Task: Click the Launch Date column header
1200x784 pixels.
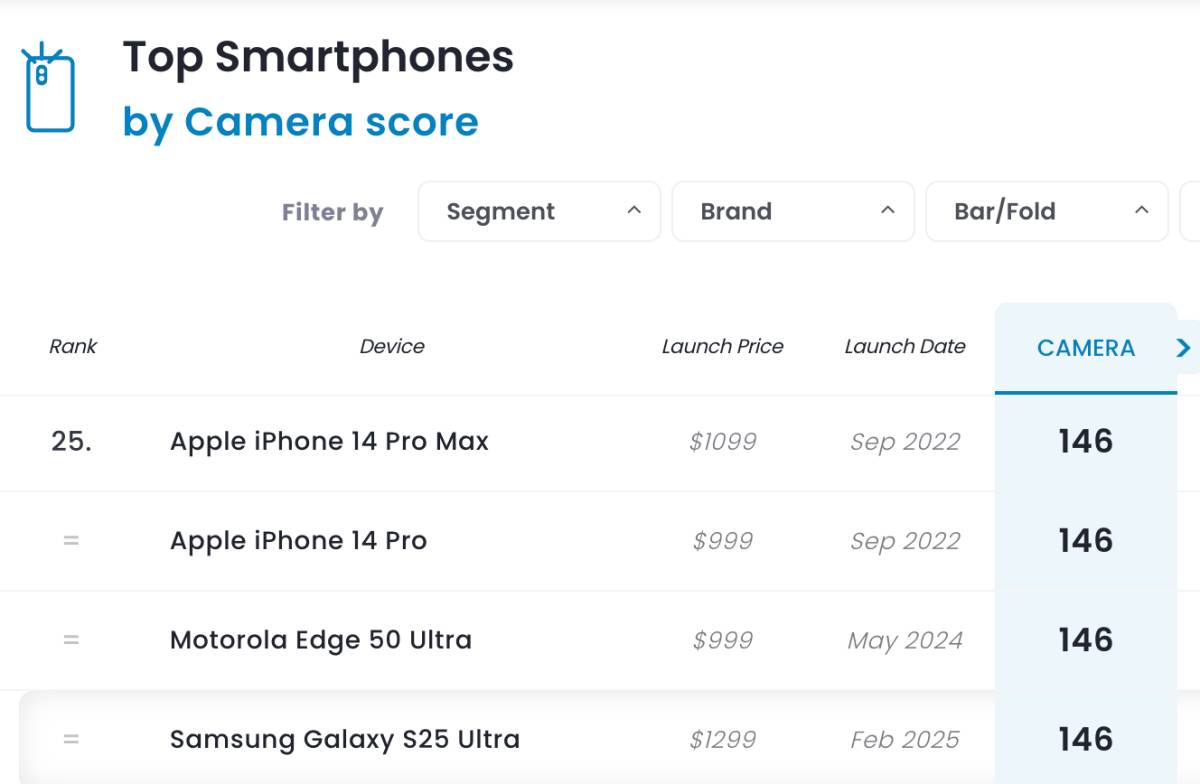Action: tap(905, 347)
